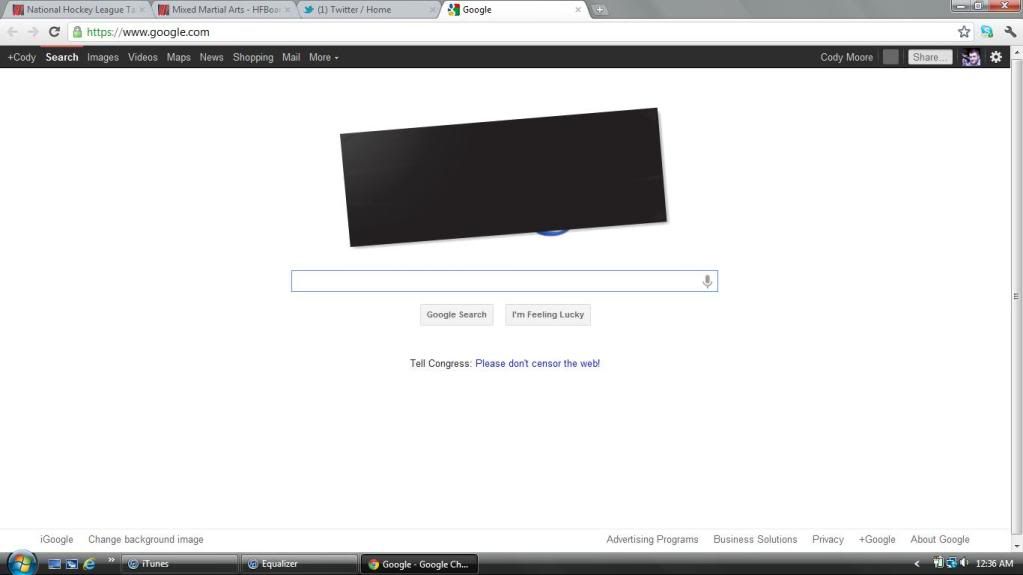Open Please don't censor the web link

tap(538, 364)
